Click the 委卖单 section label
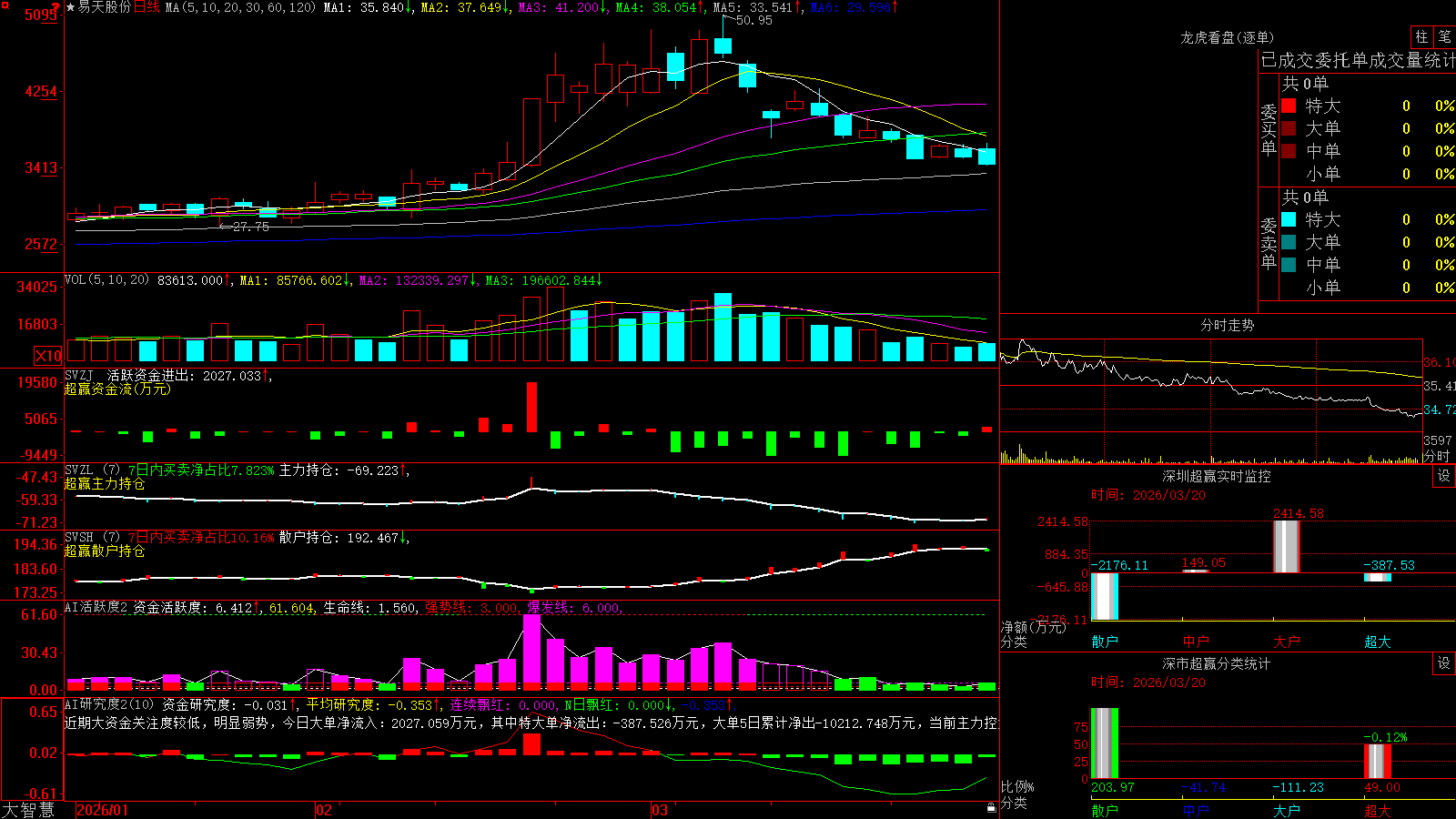The height and width of the screenshot is (819, 1456). coord(1269,243)
